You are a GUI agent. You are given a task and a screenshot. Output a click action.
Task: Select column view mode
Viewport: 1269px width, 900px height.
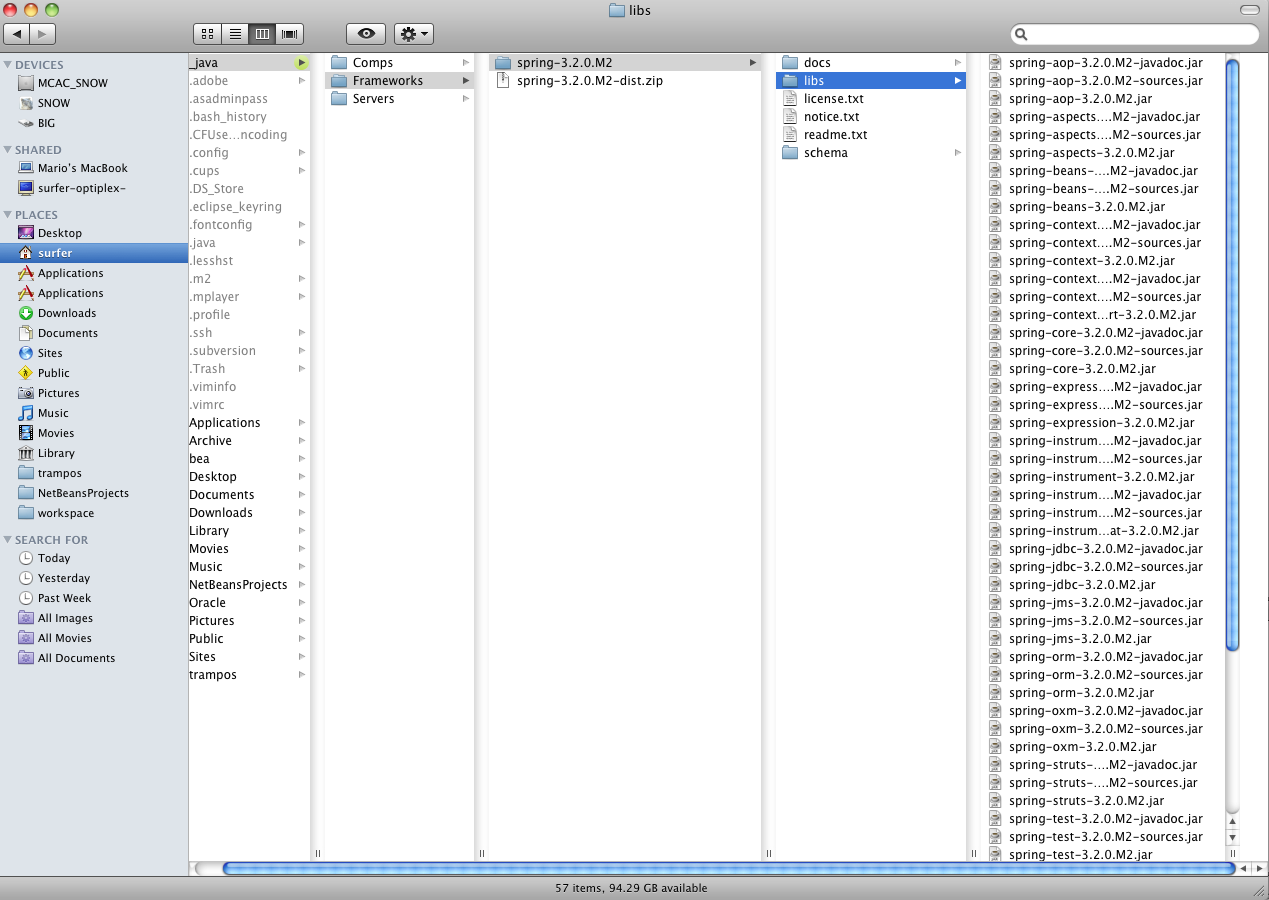click(262, 33)
